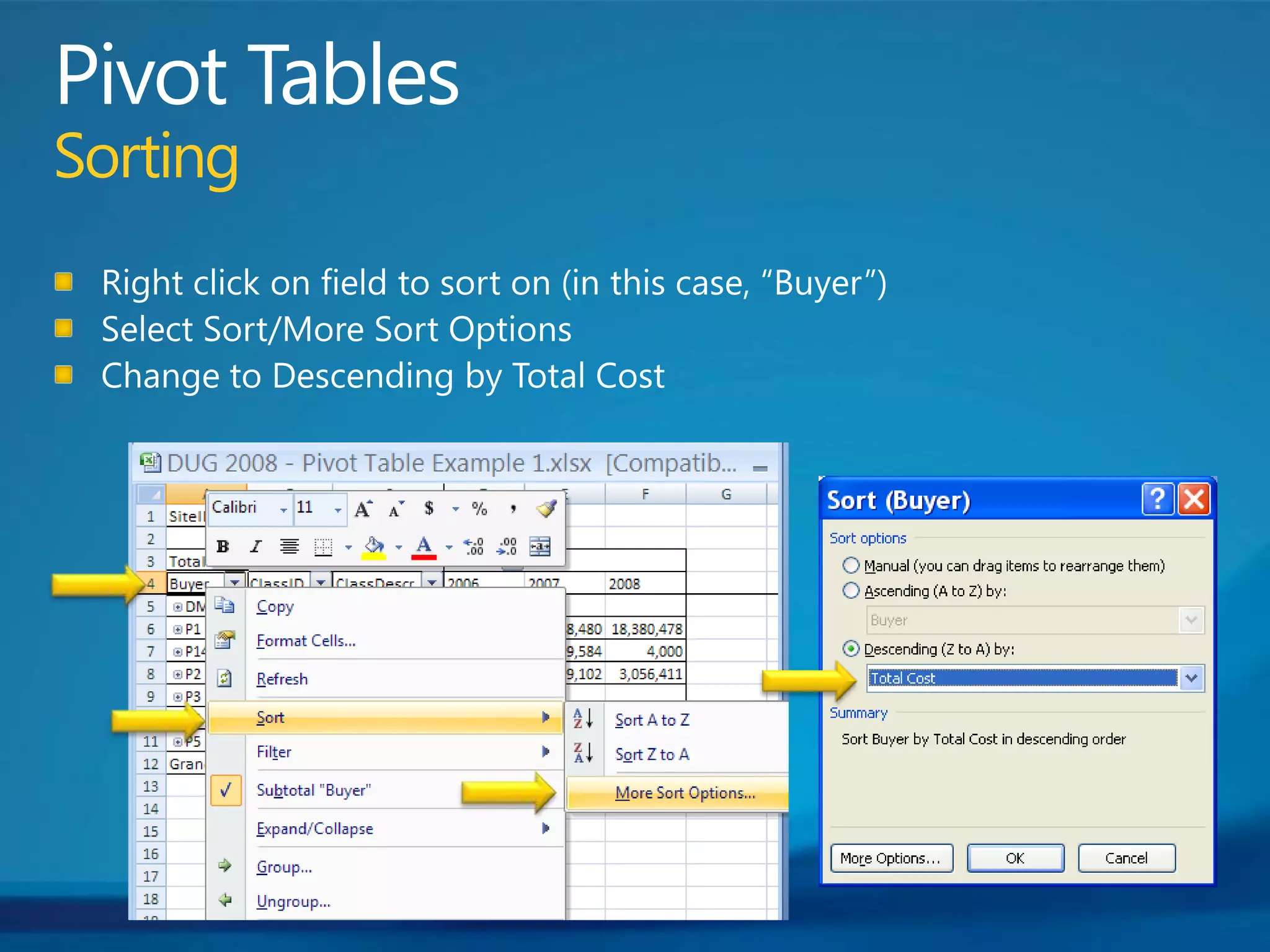This screenshot has height=952, width=1270.
Task: Open the accounting format dropdown arrow
Action: click(456, 509)
